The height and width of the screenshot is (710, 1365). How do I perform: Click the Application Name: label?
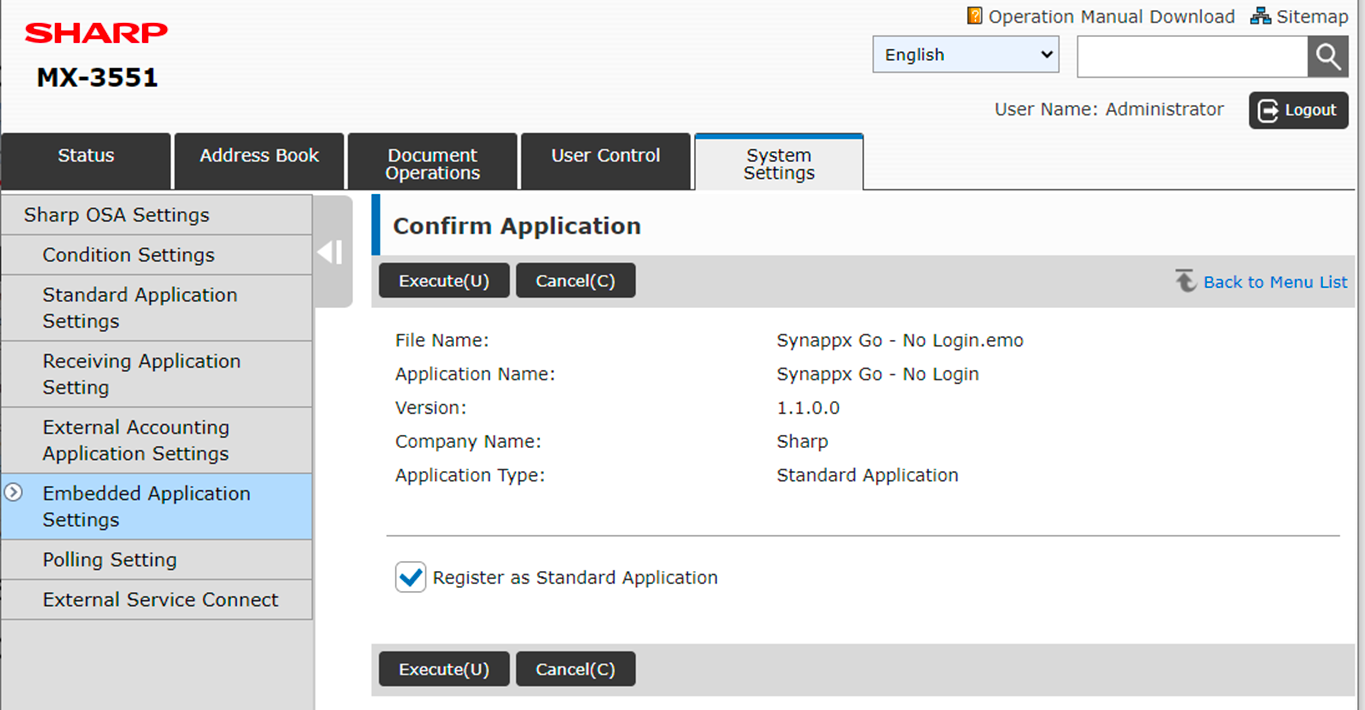click(x=475, y=374)
